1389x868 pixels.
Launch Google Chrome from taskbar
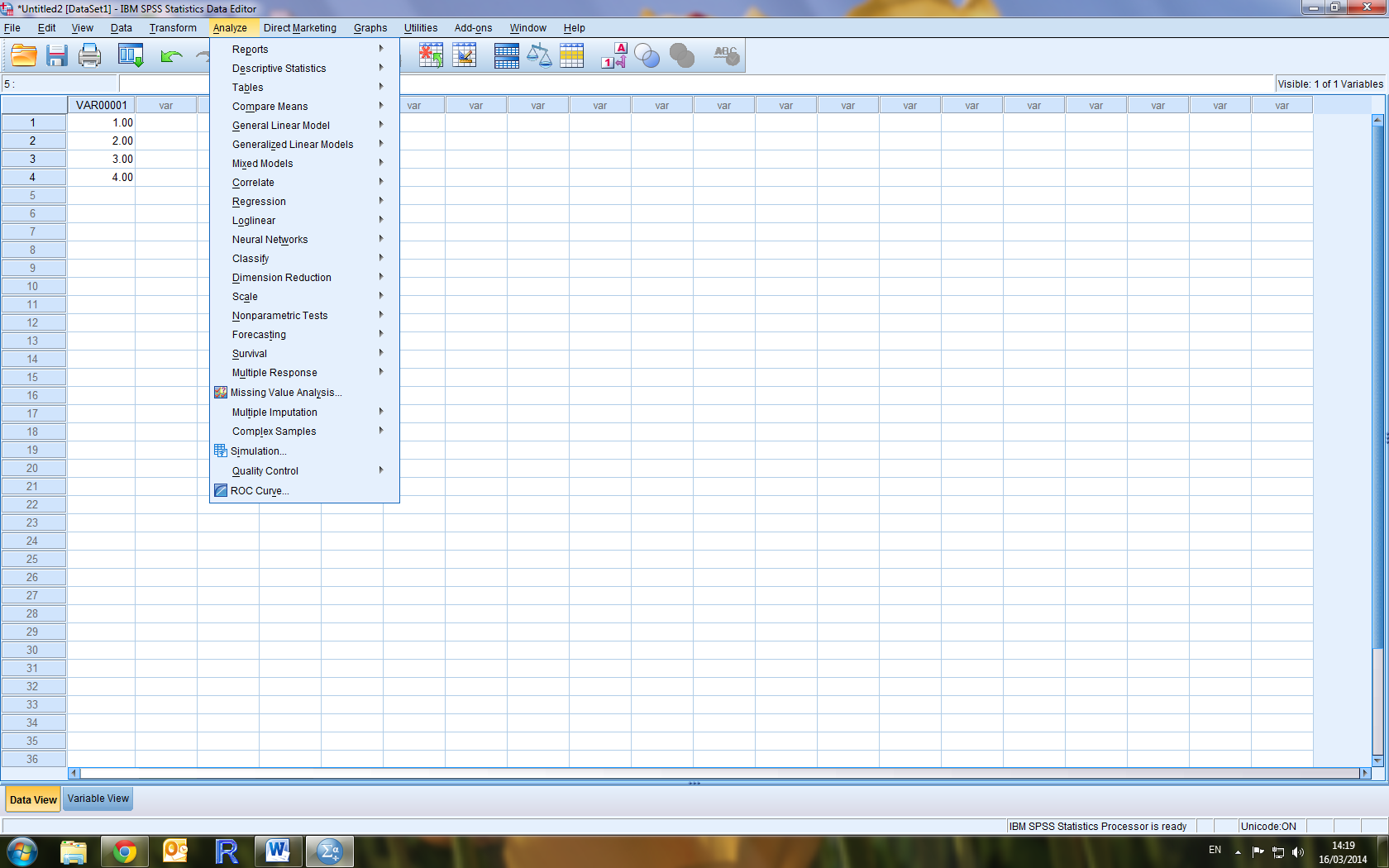(x=125, y=851)
